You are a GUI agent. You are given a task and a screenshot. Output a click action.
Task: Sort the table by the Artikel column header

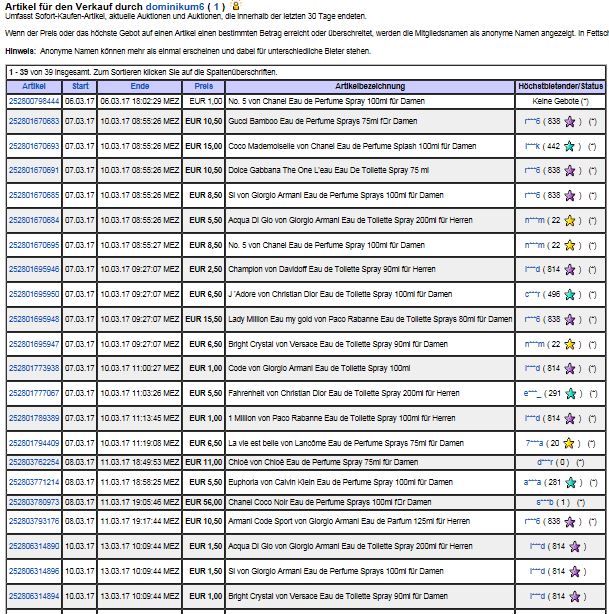tap(34, 86)
